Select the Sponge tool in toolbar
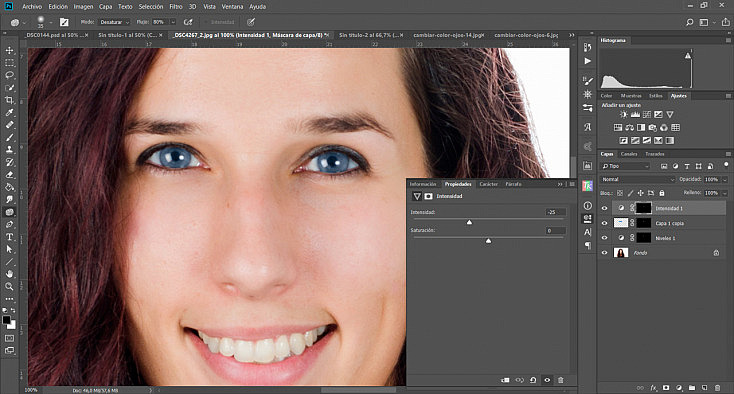This screenshot has width=734, height=394. (x=9, y=212)
